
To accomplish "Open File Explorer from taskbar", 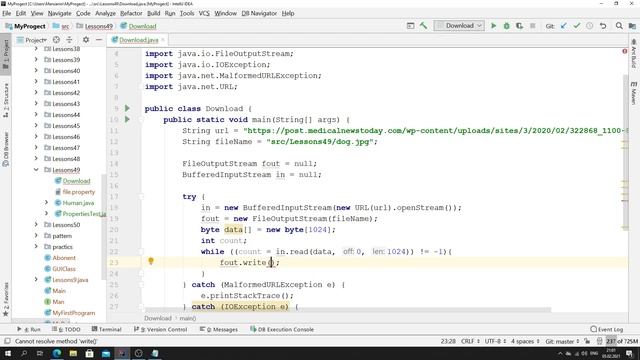I will (73, 353).
